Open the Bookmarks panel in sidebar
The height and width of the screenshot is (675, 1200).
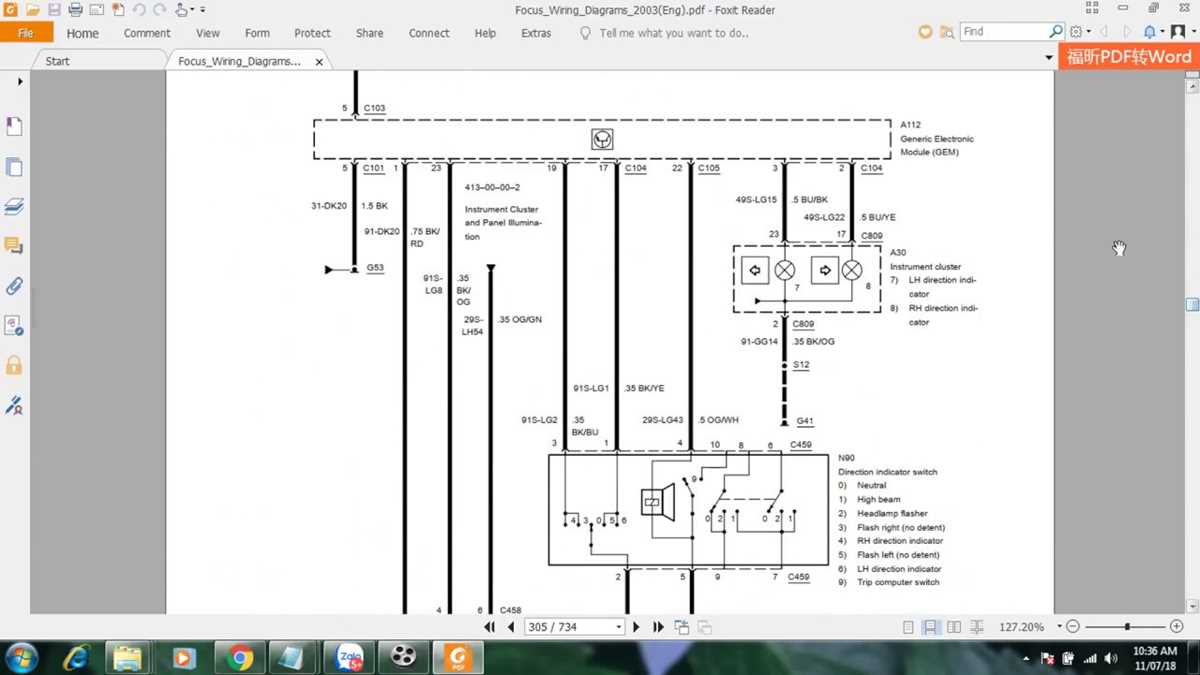(x=14, y=127)
